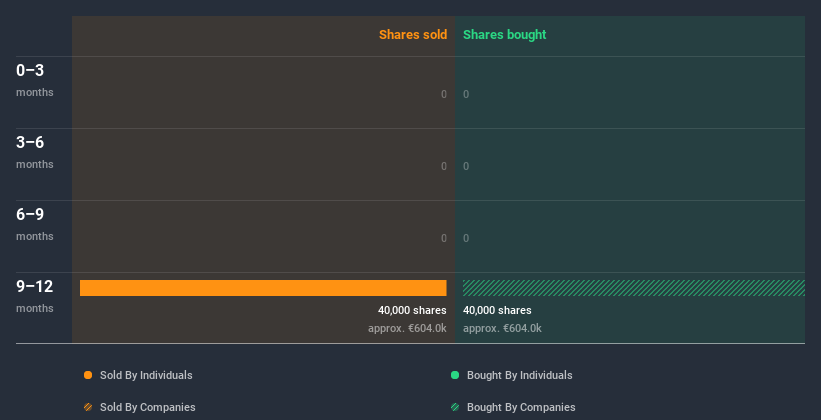Toggle the Sold By Companies legend label
This screenshot has height=420, width=821.
[x=148, y=407]
